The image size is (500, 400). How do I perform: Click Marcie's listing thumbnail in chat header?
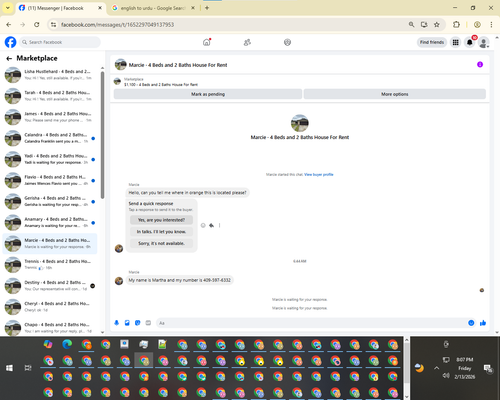coord(121,65)
